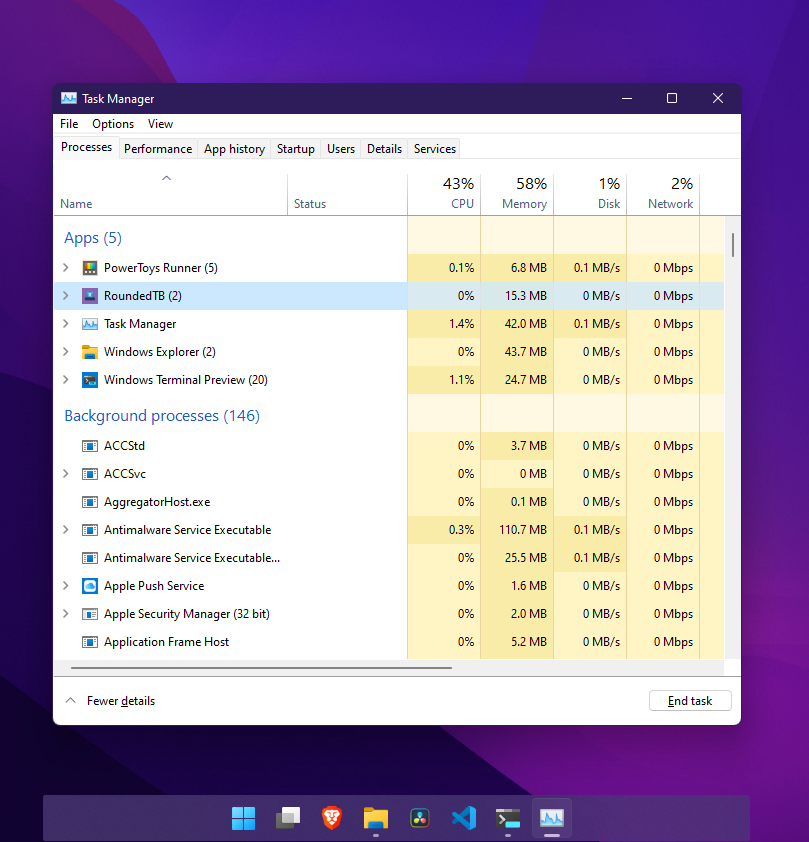The height and width of the screenshot is (842, 809).
Task: Select Background processes (146) header
Action: click(162, 416)
